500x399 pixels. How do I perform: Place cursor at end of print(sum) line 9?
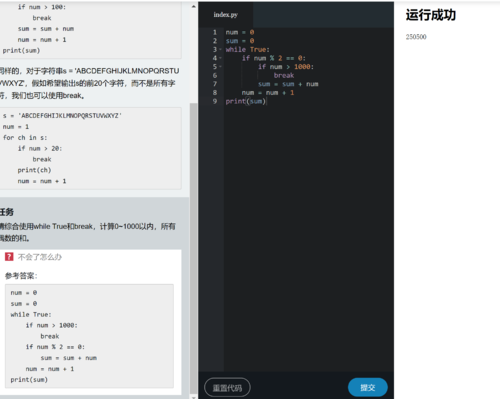[266, 101]
